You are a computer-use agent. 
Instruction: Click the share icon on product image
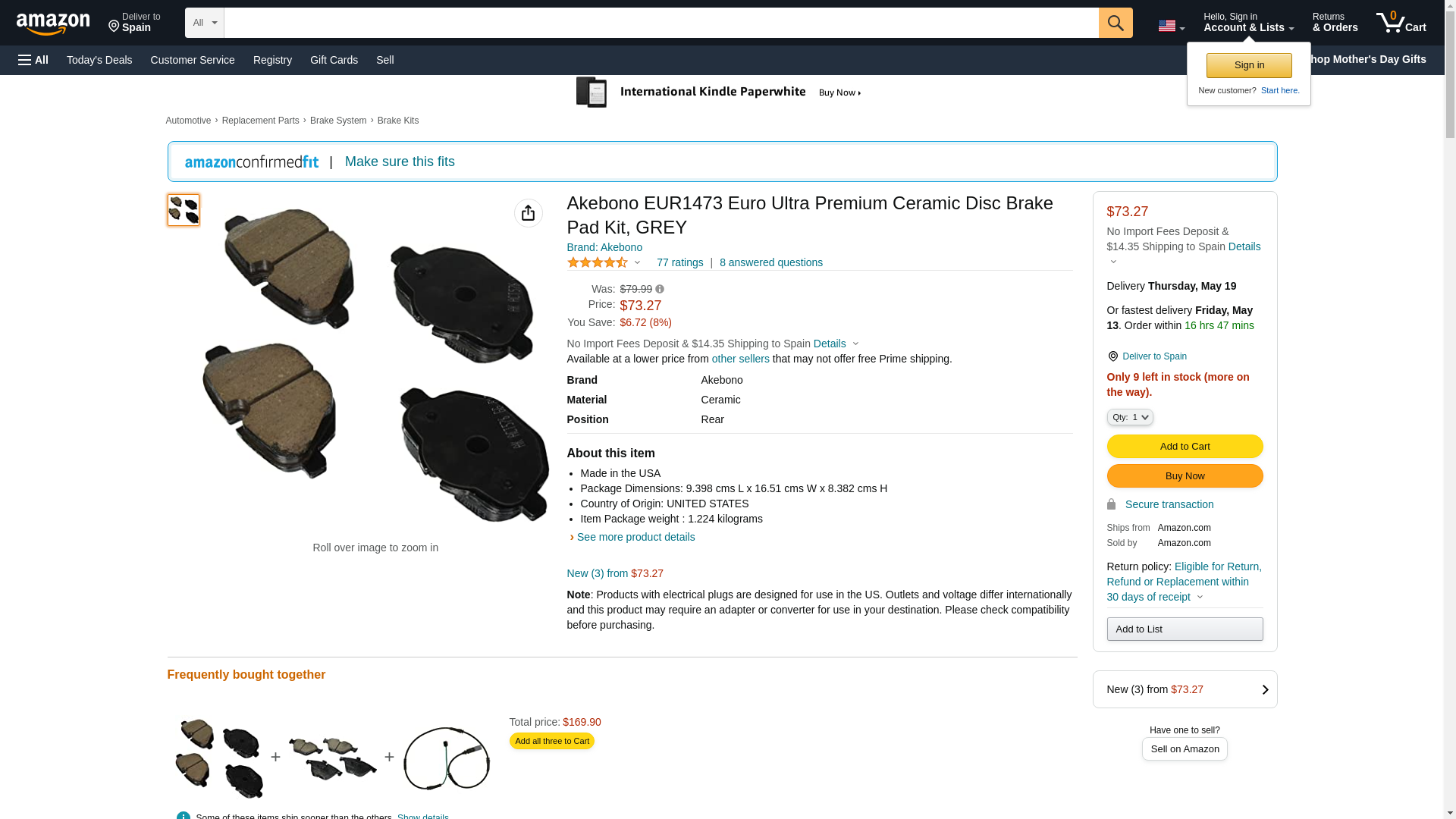point(528,213)
